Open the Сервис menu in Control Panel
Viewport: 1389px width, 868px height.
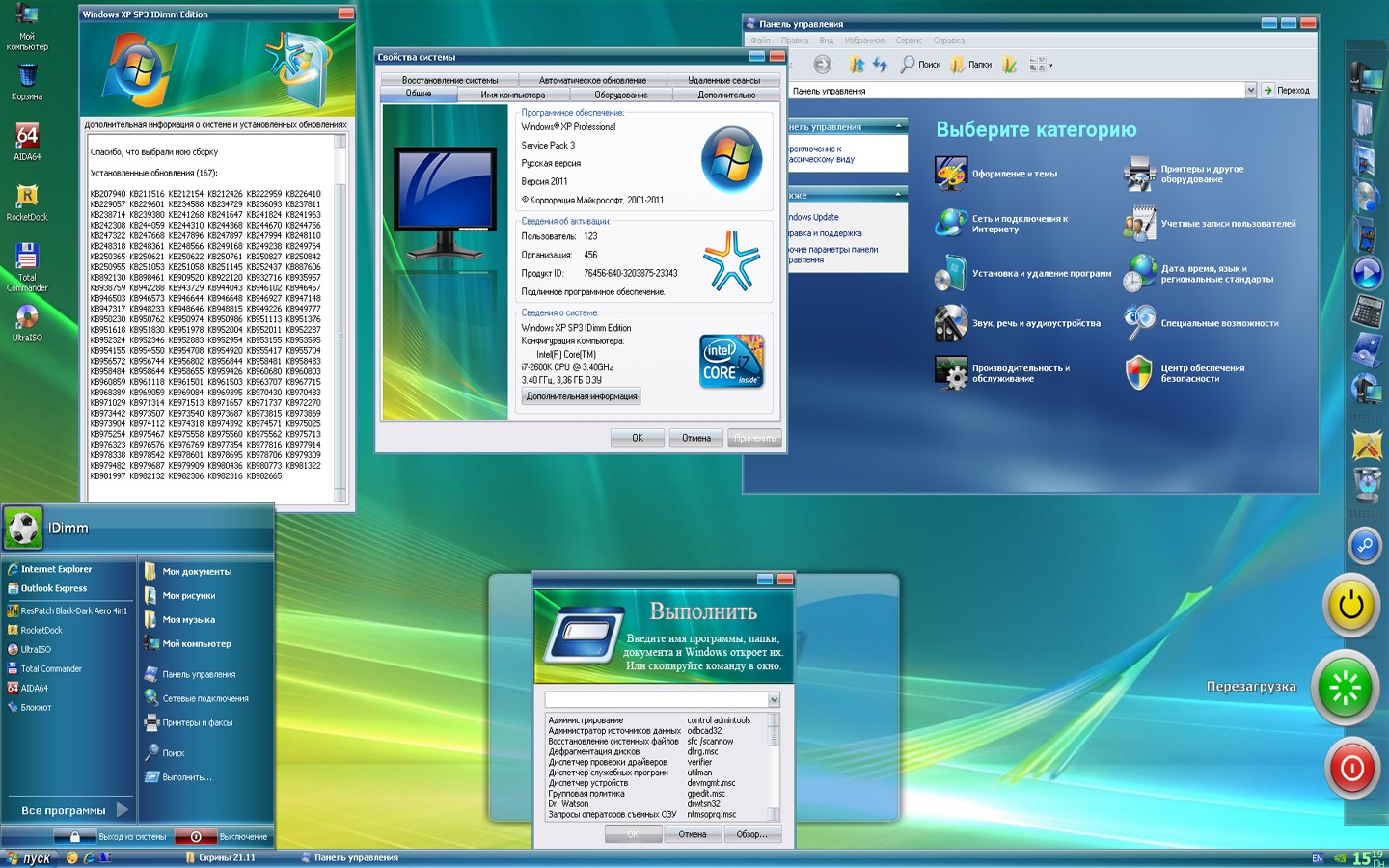[909, 41]
